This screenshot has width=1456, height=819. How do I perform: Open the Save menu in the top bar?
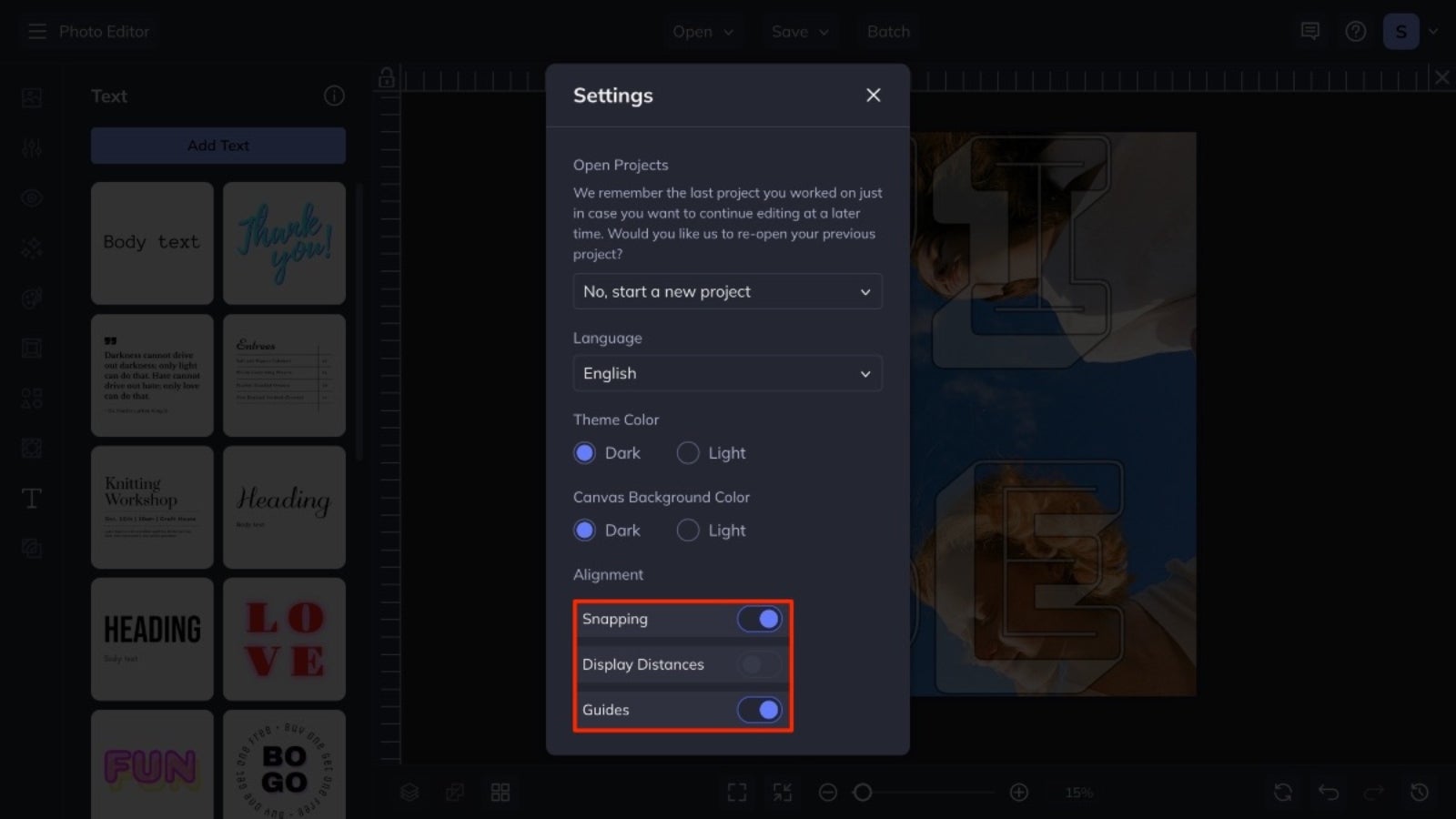799,31
